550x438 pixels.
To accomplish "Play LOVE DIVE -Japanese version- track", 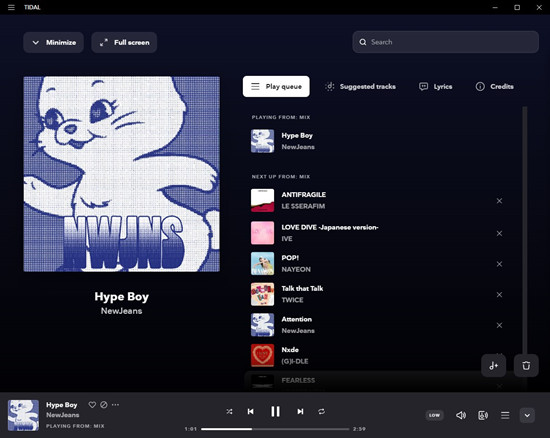I will pos(330,227).
